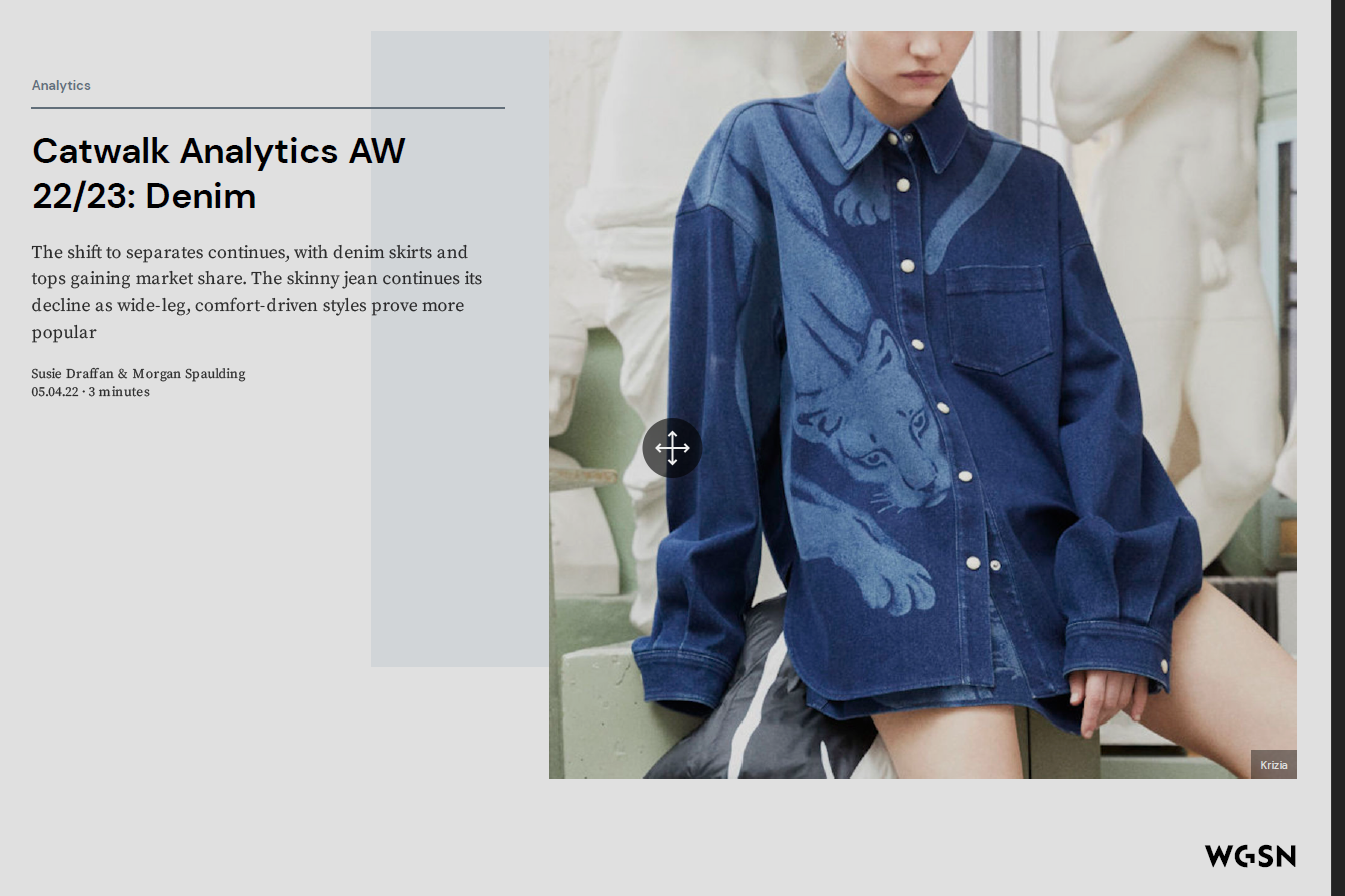Click the 05.04.22 · 3 minutes date line
Screen dimensions: 1345x896
[90, 392]
